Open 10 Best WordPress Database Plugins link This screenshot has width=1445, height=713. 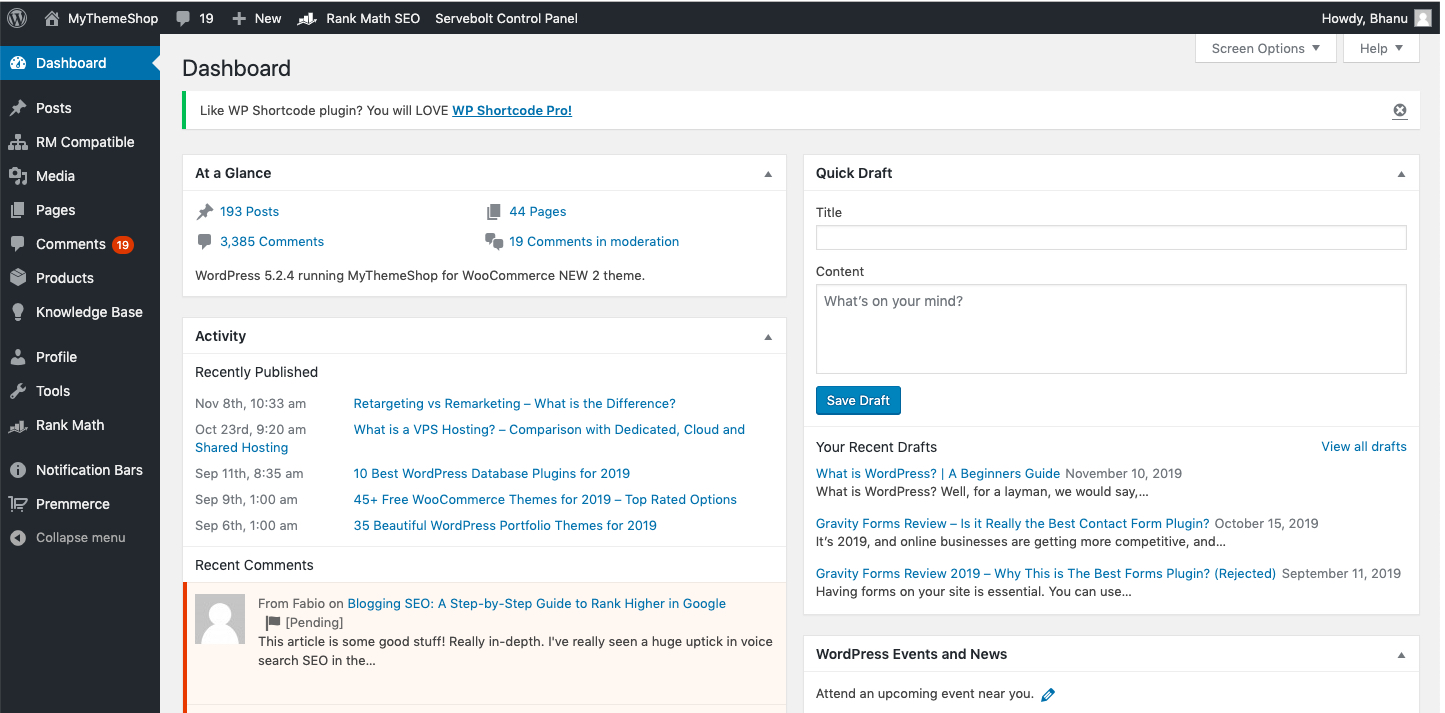pos(492,474)
